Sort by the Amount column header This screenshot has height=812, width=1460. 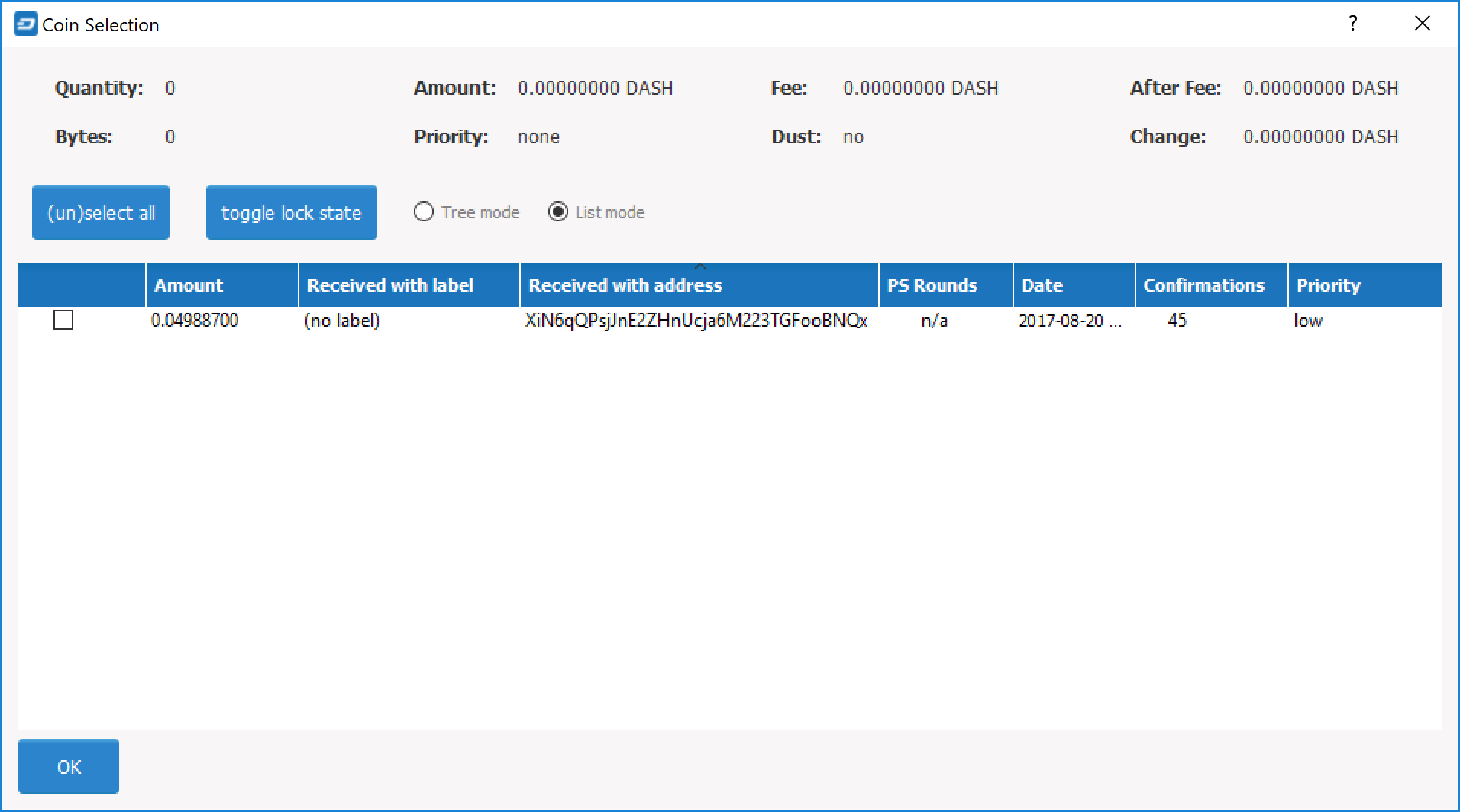click(x=221, y=285)
